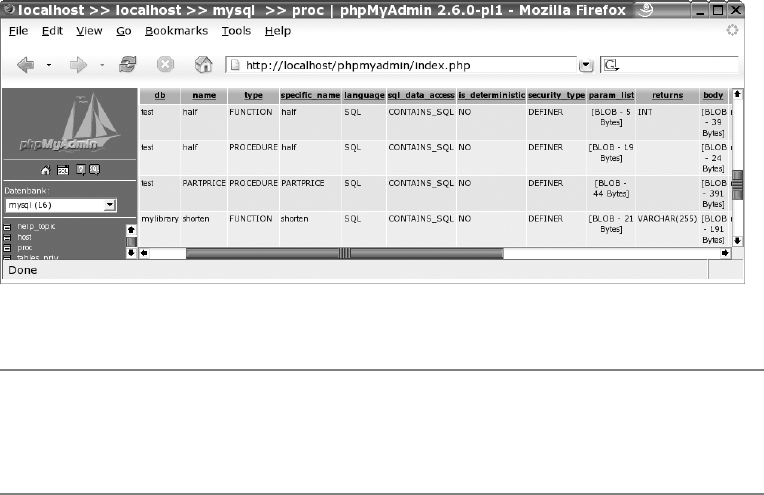Sort by the specific_name column header
Viewport: 764px width, 495px height.
tap(310, 95)
